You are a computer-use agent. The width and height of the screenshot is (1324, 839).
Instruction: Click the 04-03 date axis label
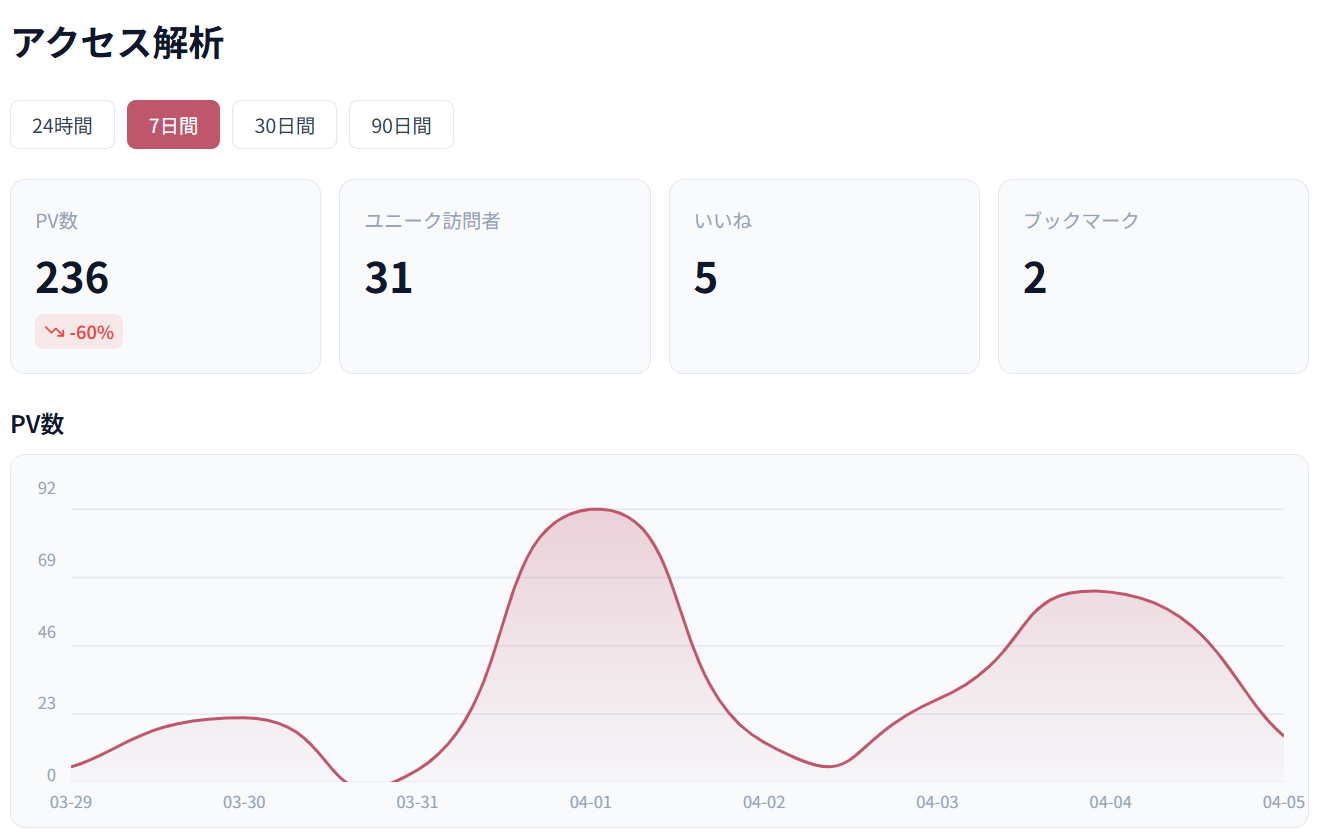pyautogui.click(x=937, y=802)
